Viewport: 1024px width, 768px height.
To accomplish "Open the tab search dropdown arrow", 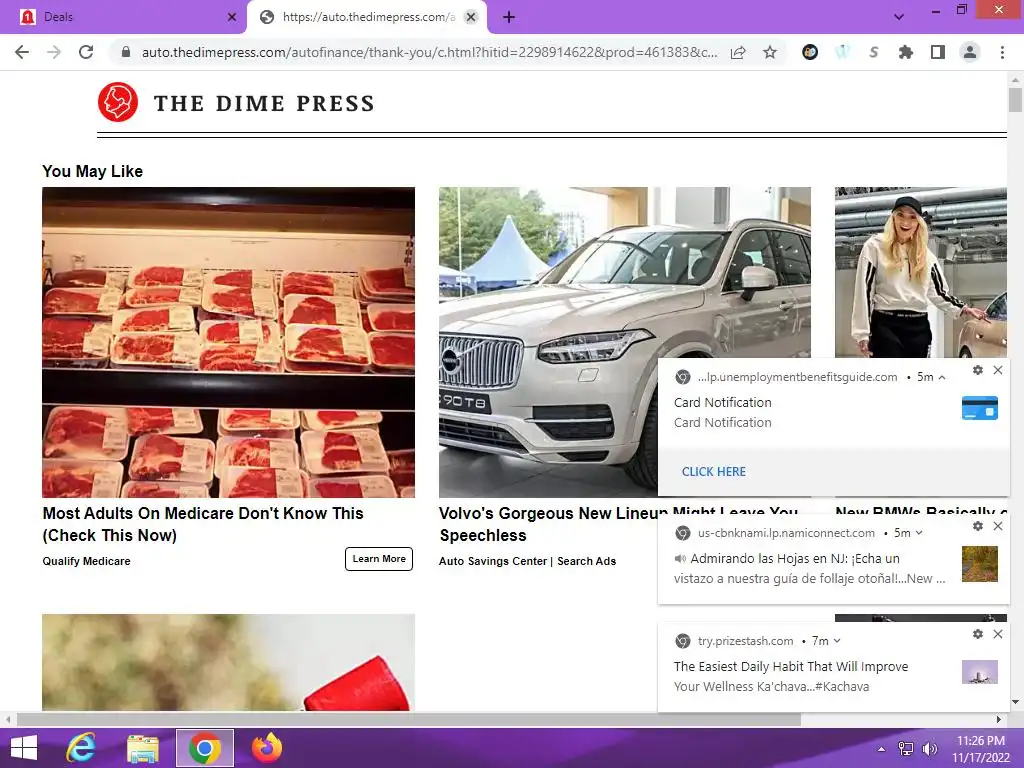I will [899, 18].
